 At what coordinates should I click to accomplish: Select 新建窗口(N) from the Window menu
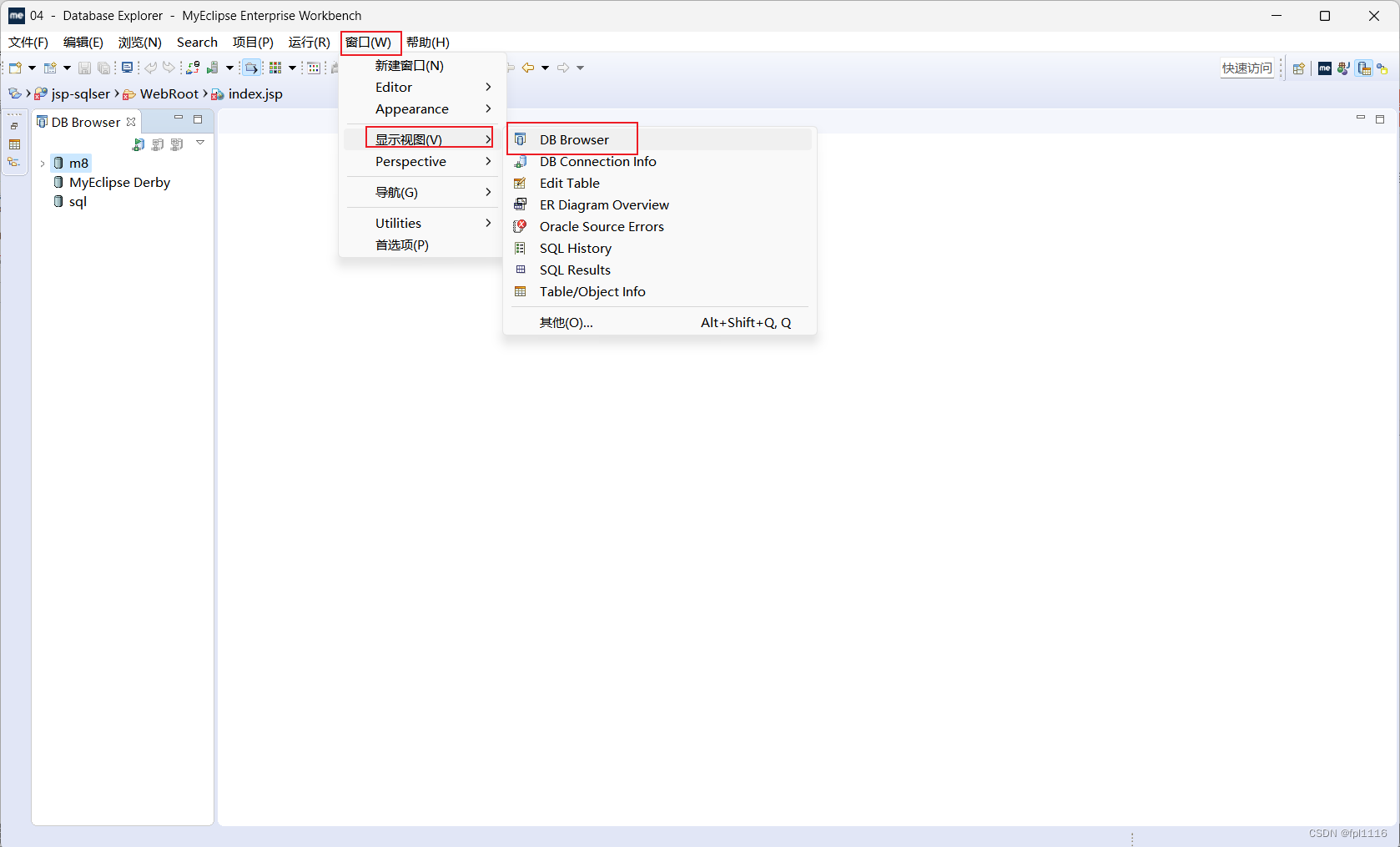coord(422,66)
